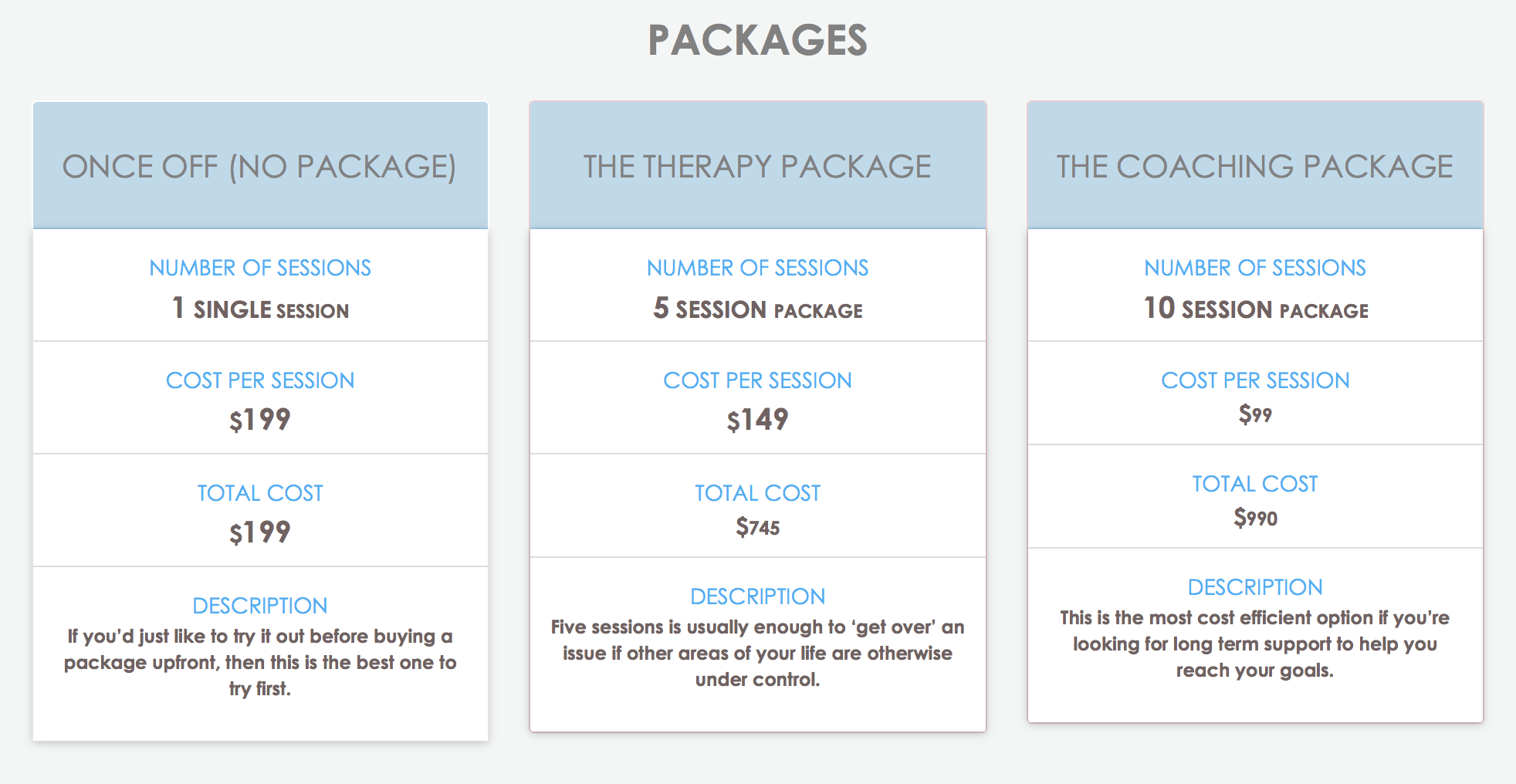Click 'Description' label in Therapy Package card
The width and height of the screenshot is (1516, 784).
[x=758, y=596]
